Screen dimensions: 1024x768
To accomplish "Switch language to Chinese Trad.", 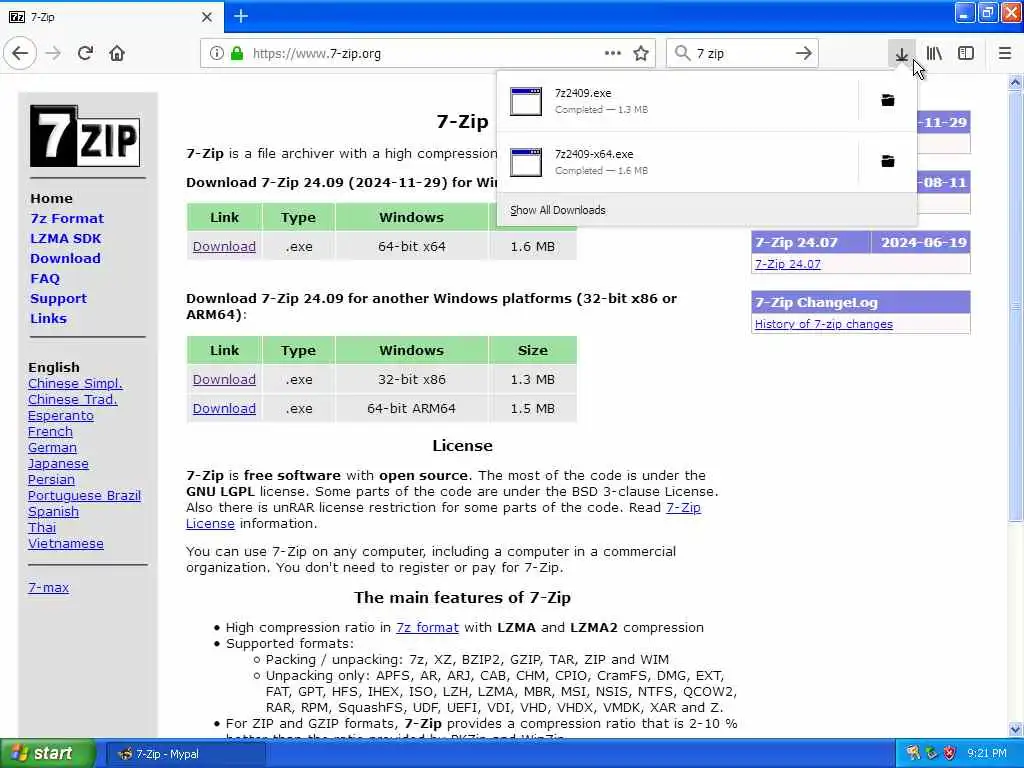I will point(72,400).
